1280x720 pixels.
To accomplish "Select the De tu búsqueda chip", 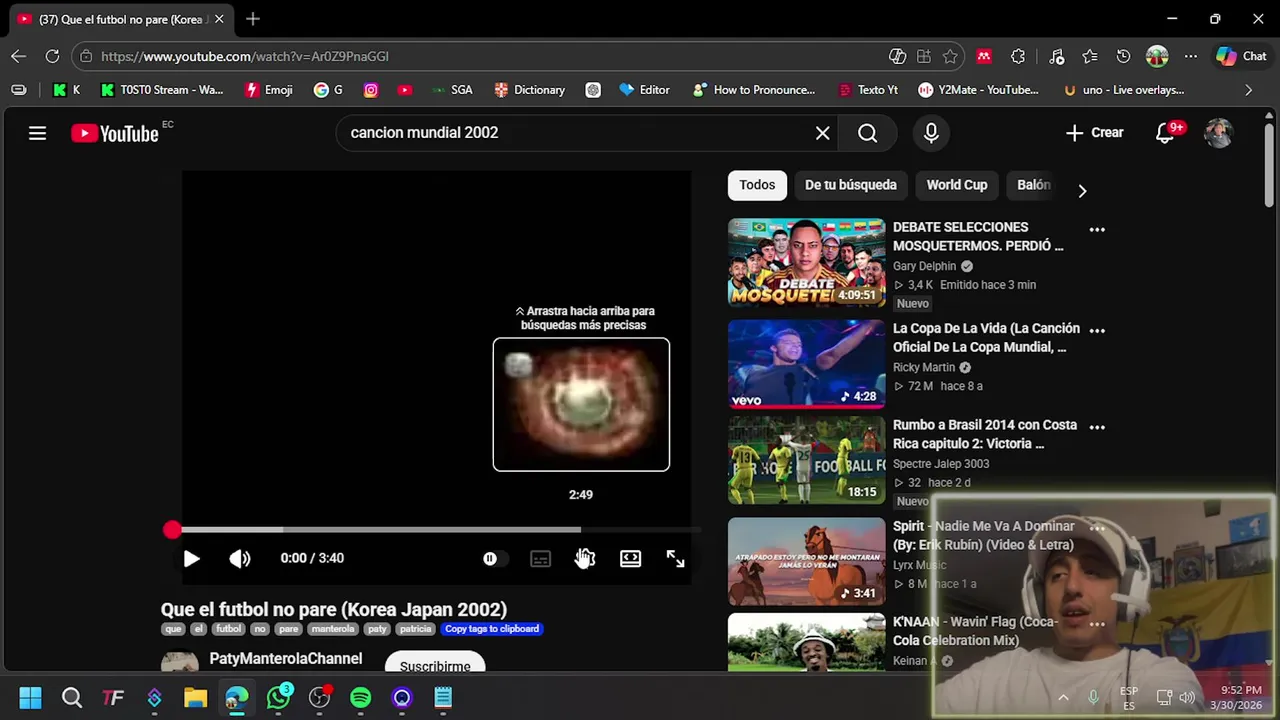I will coord(851,185).
